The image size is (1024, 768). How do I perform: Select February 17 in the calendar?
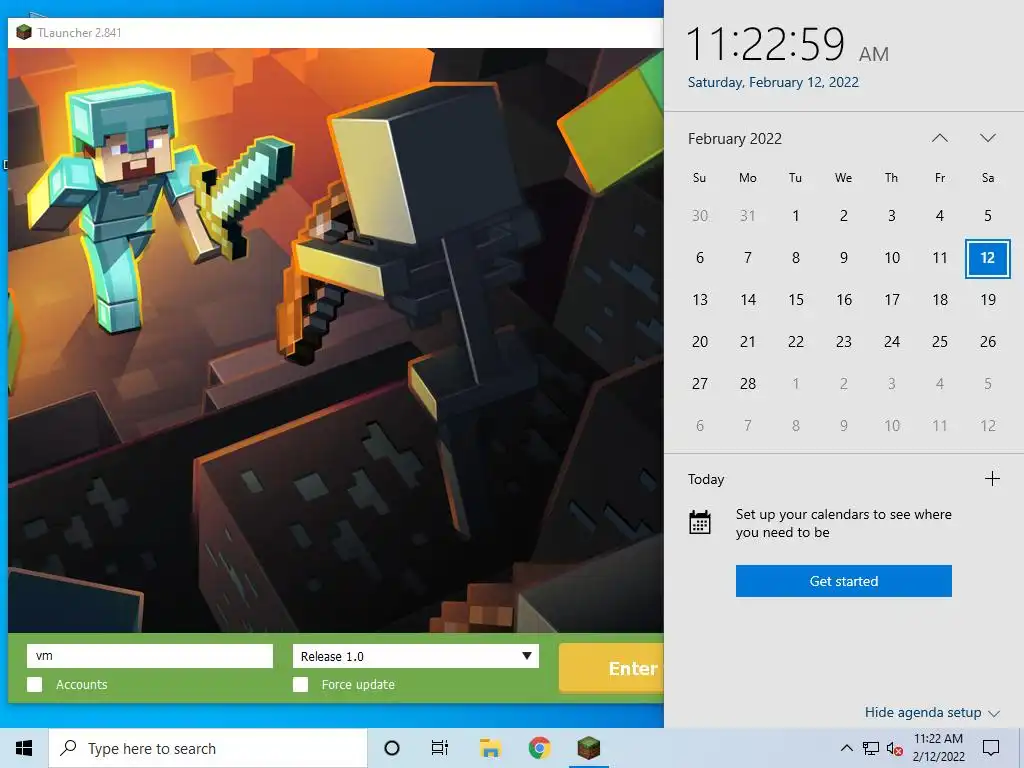coord(892,300)
